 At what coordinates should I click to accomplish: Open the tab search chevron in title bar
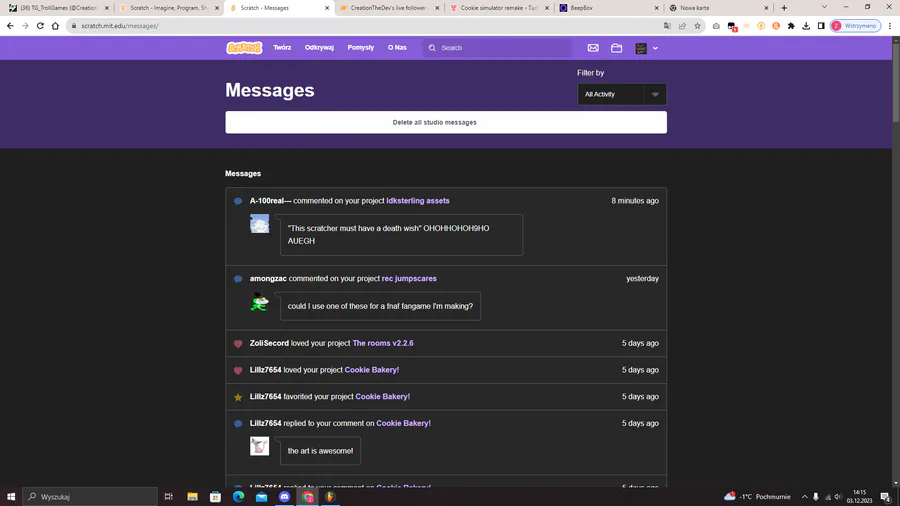(x=824, y=7)
